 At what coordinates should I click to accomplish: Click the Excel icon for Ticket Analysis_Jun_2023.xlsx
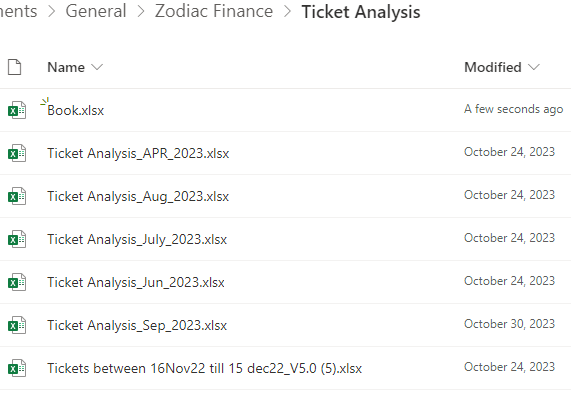pyautogui.click(x=17, y=282)
